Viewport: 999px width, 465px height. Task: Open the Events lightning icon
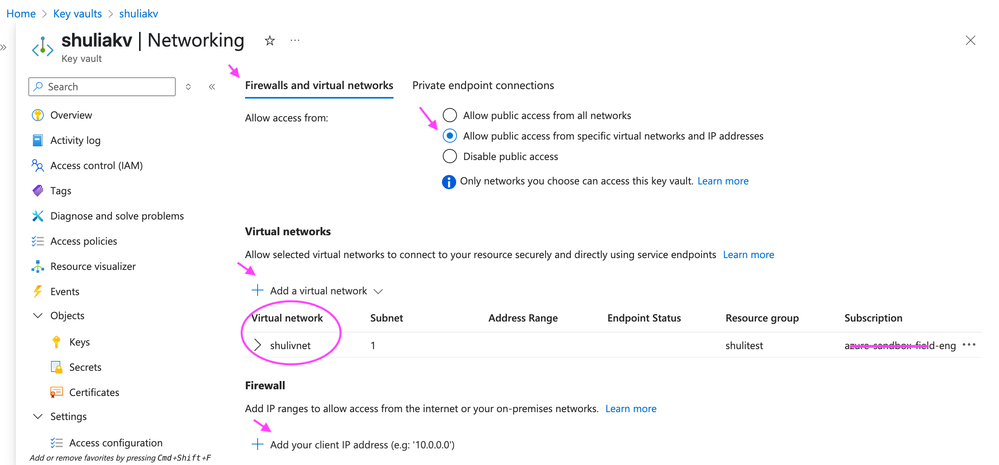(x=38, y=291)
